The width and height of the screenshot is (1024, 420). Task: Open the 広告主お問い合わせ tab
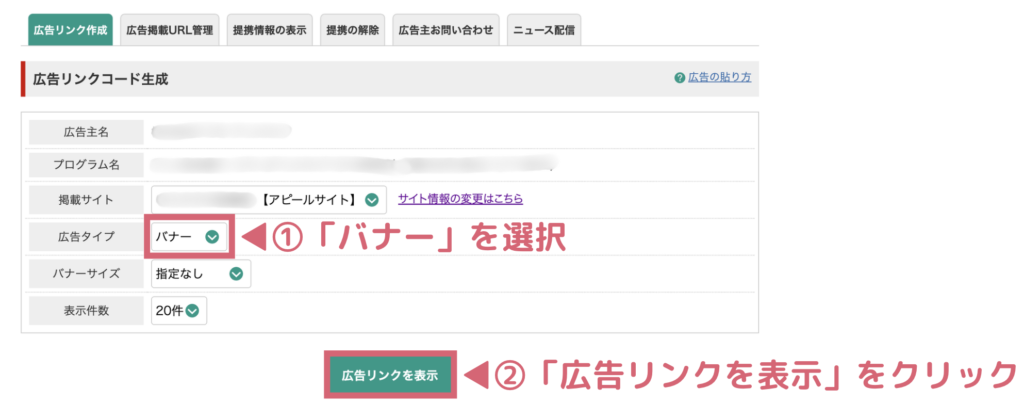[445, 30]
